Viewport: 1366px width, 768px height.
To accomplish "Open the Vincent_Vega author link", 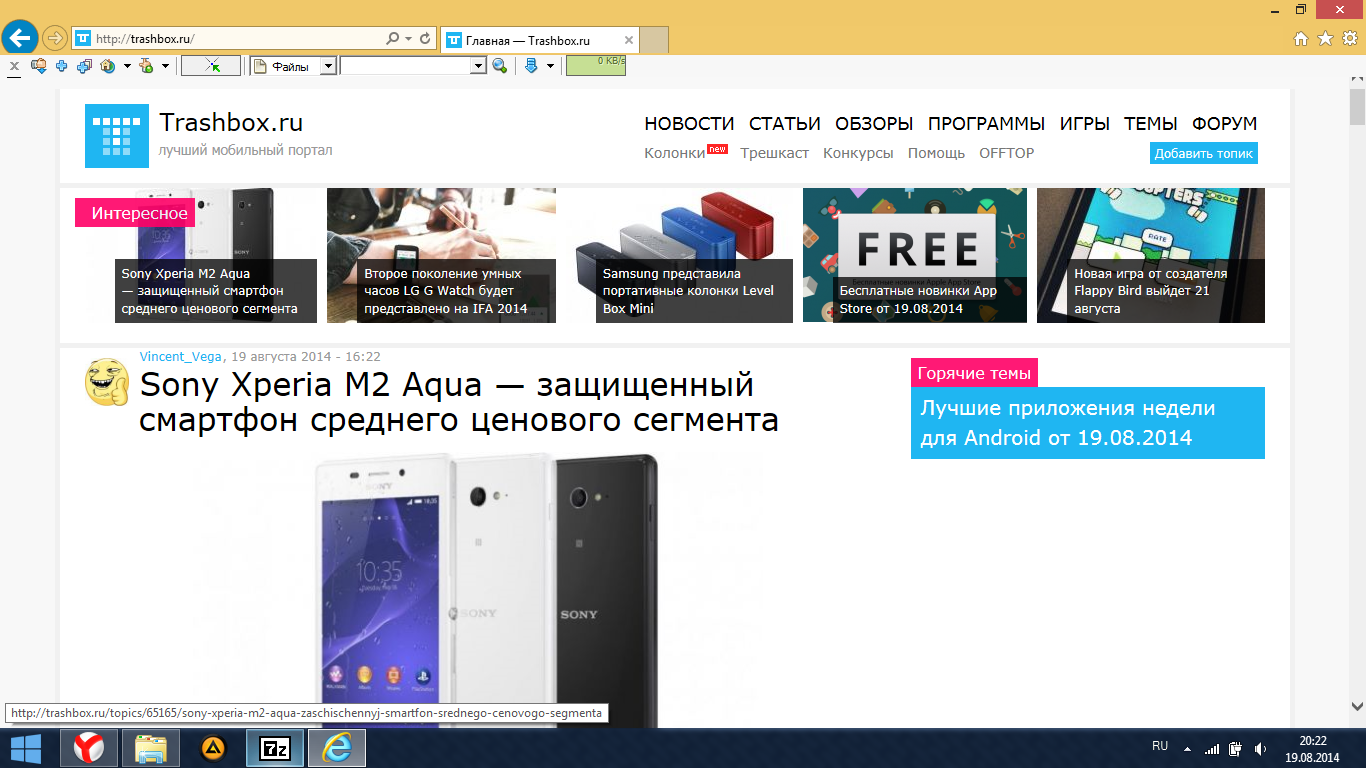I will [182, 356].
